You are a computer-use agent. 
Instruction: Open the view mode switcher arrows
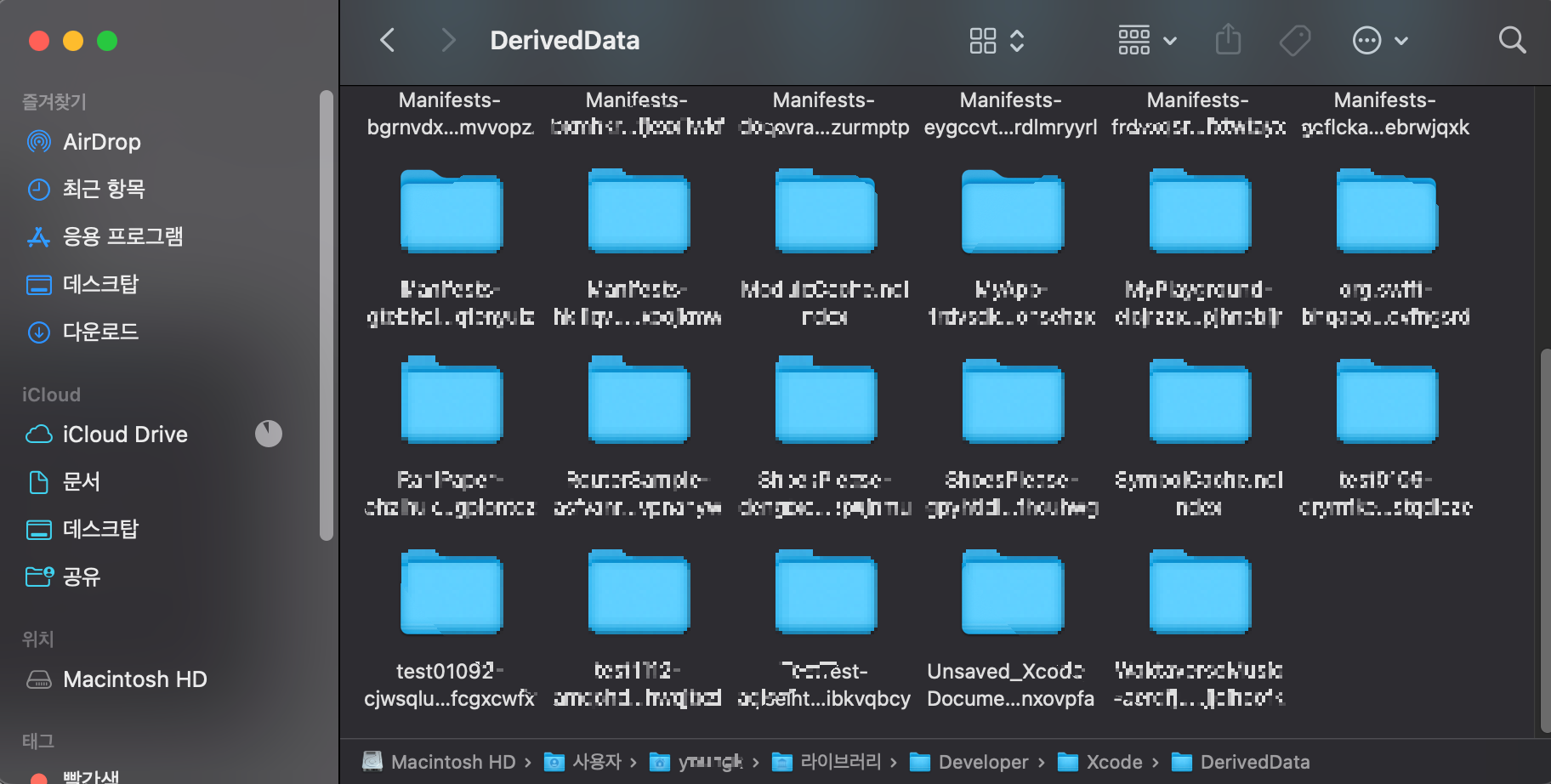(1017, 40)
